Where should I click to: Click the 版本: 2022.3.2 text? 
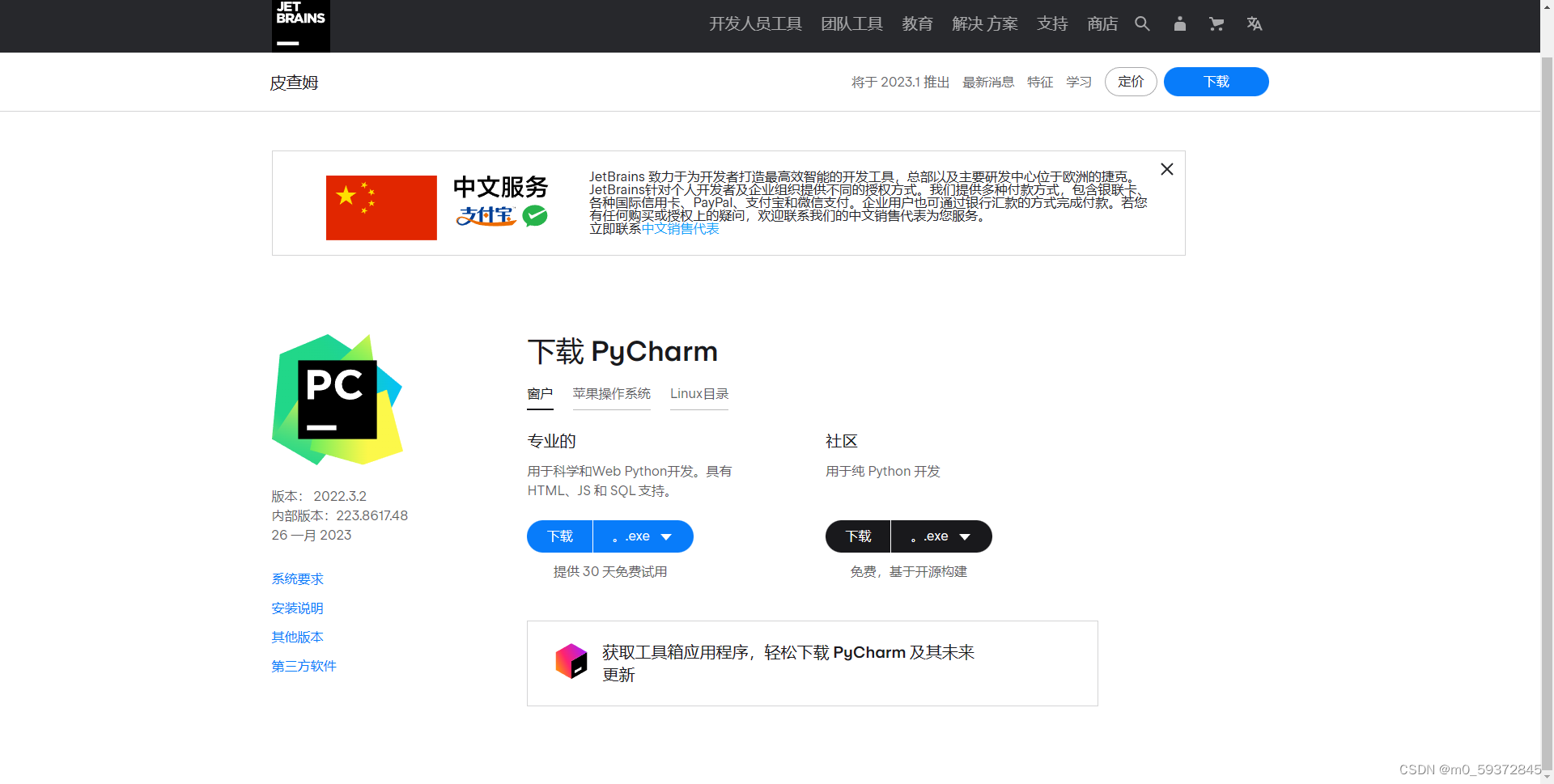coord(319,497)
